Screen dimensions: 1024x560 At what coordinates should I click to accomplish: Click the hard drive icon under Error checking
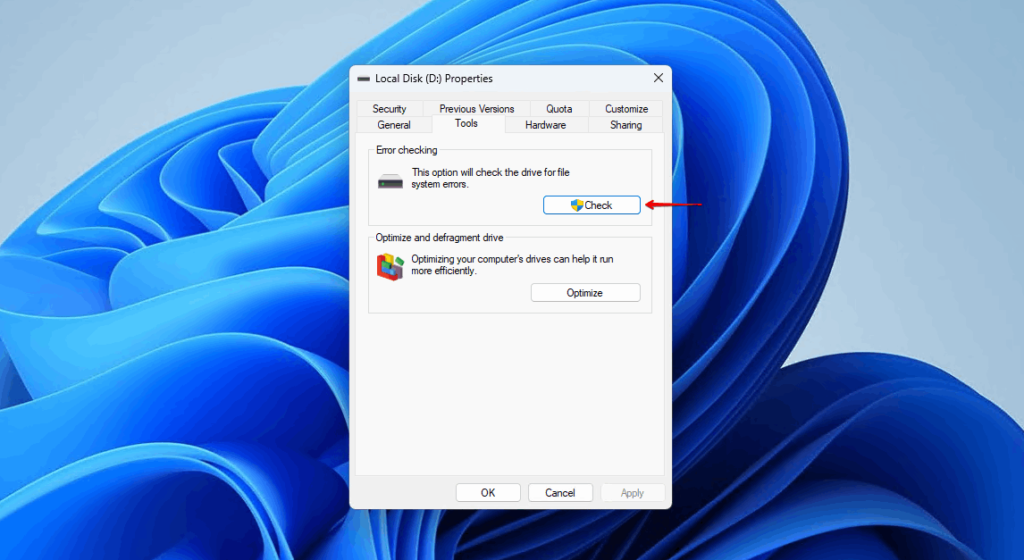tap(391, 181)
